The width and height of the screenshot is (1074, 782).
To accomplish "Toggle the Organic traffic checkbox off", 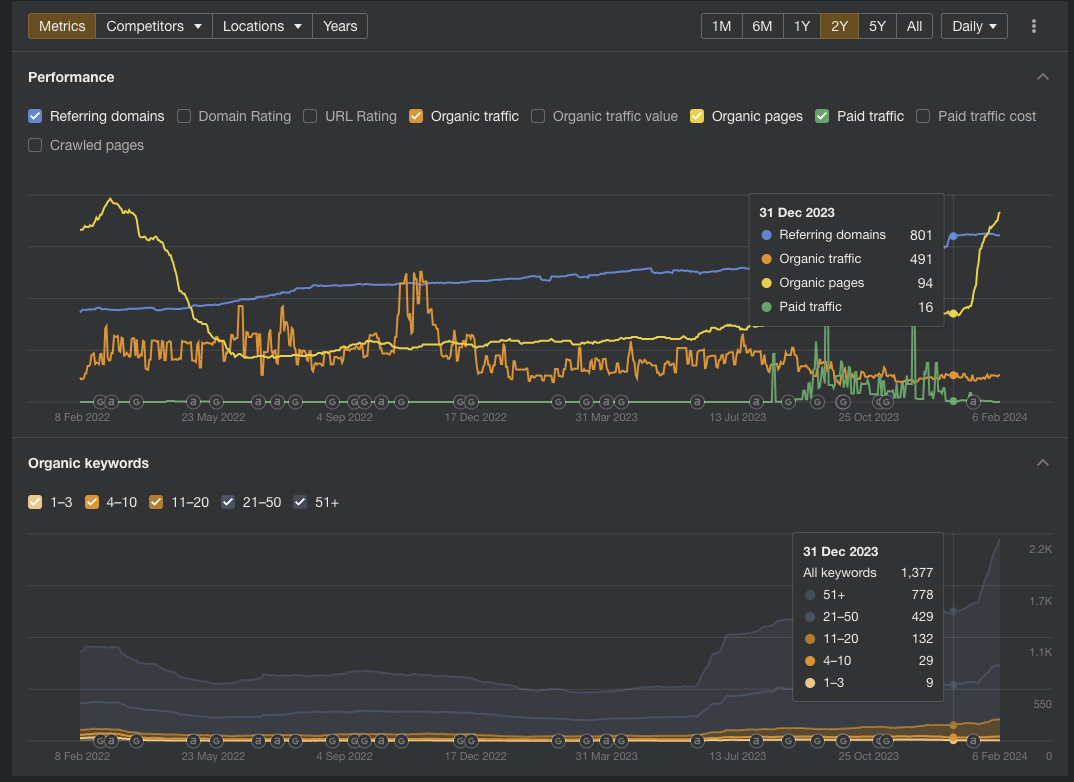I will click(416, 116).
